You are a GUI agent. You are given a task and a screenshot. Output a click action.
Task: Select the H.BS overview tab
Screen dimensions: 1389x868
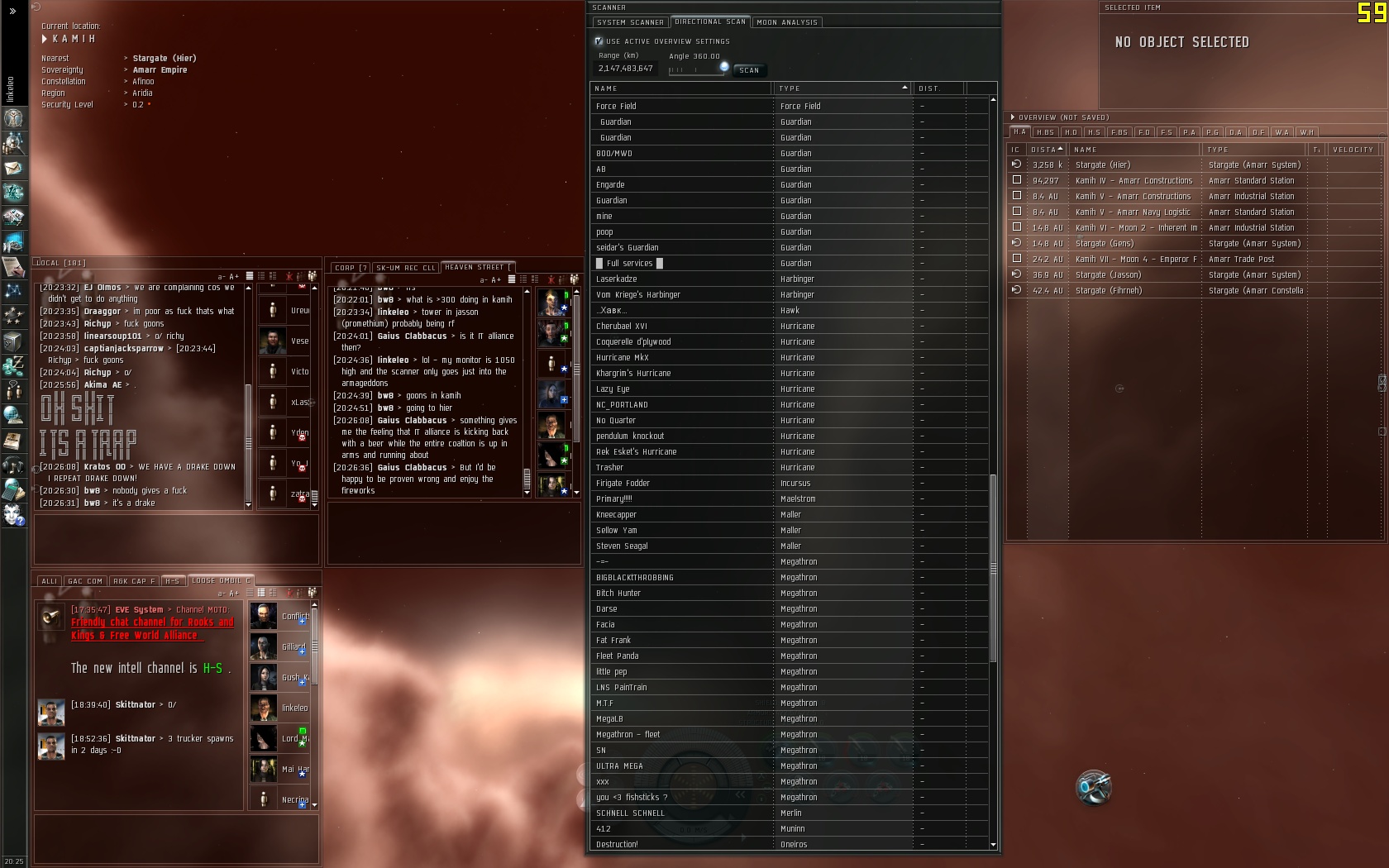1045,132
